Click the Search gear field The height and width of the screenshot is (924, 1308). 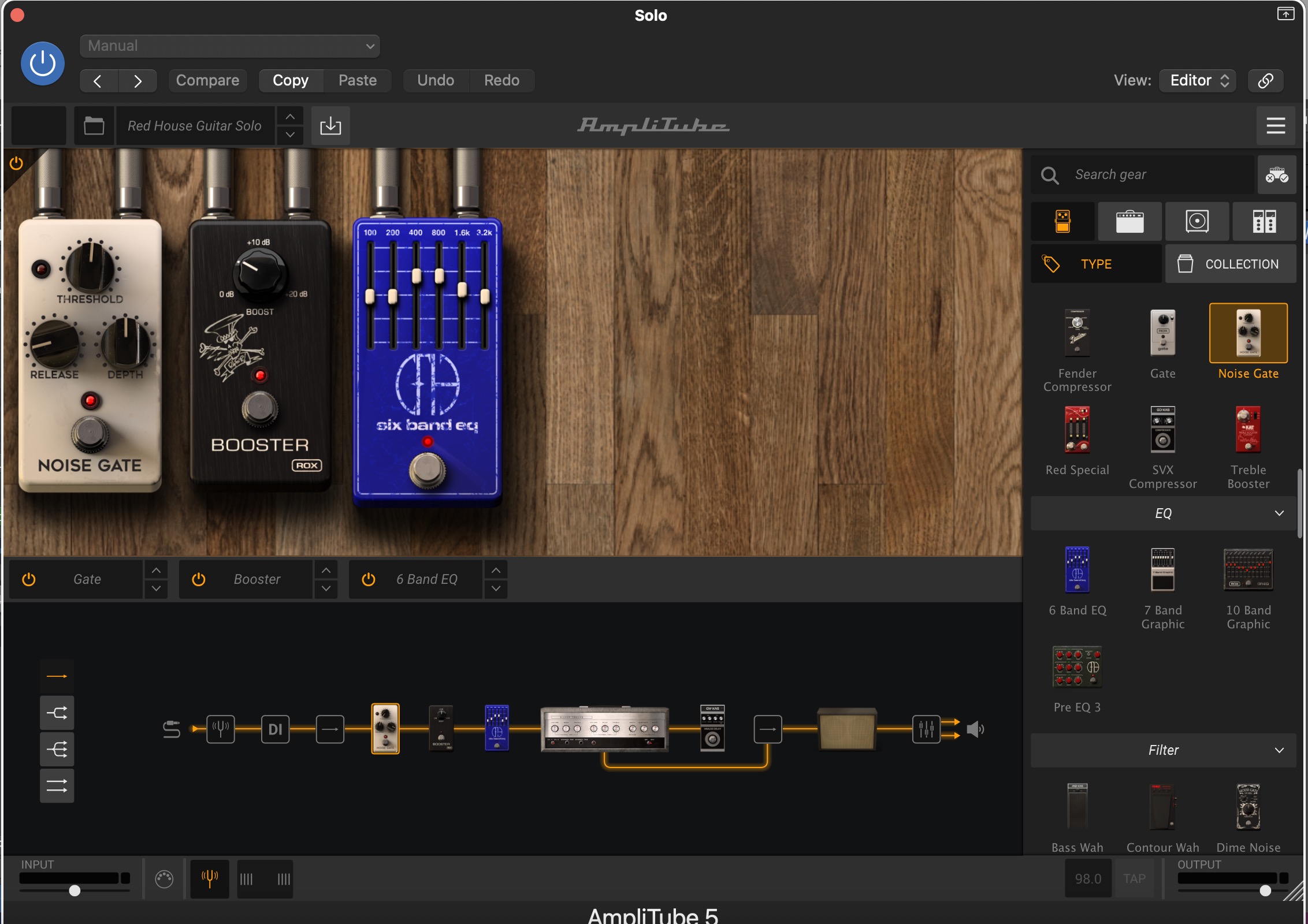click(x=1144, y=174)
